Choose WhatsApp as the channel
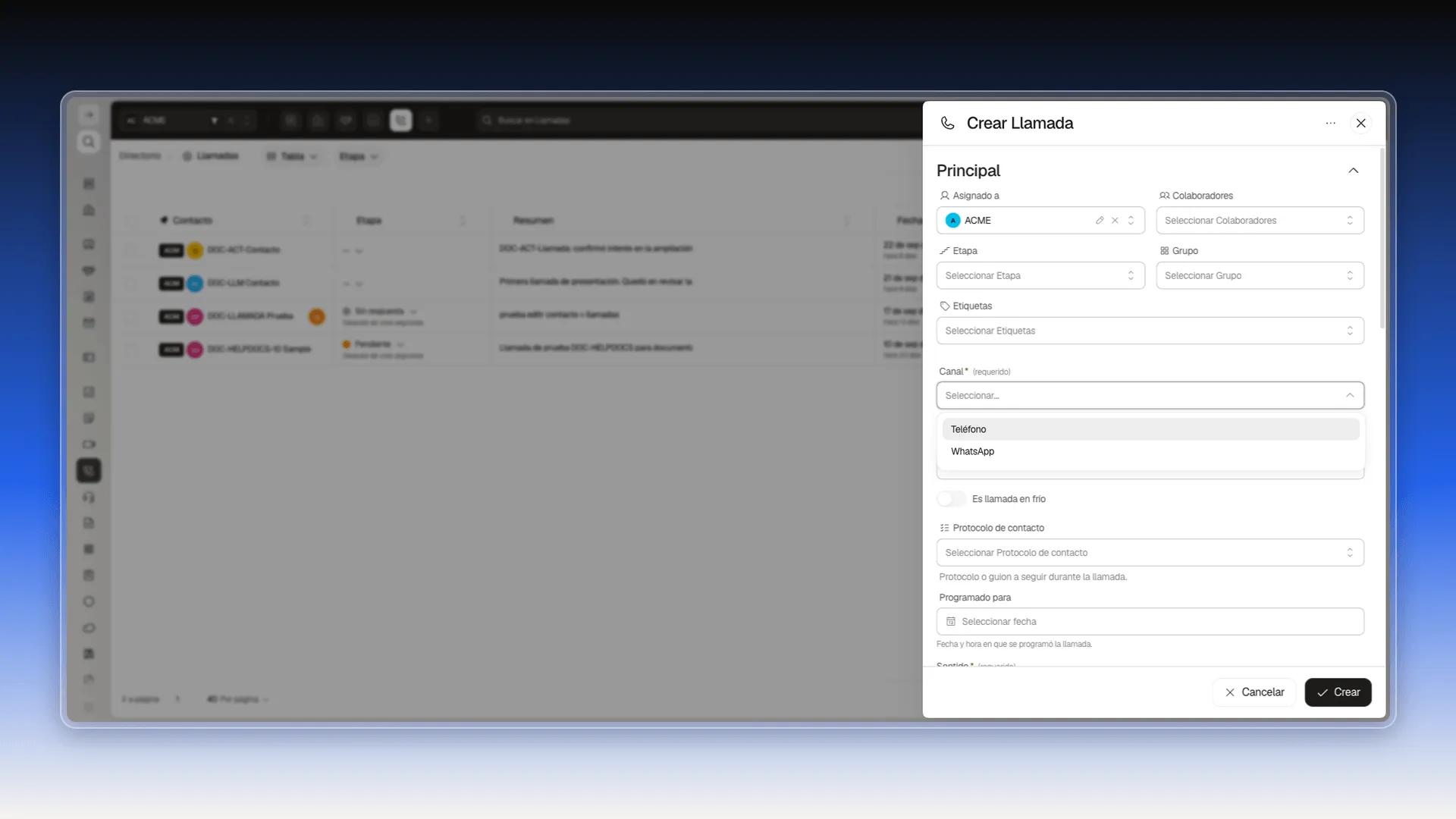The height and width of the screenshot is (819, 1456). (1150, 451)
